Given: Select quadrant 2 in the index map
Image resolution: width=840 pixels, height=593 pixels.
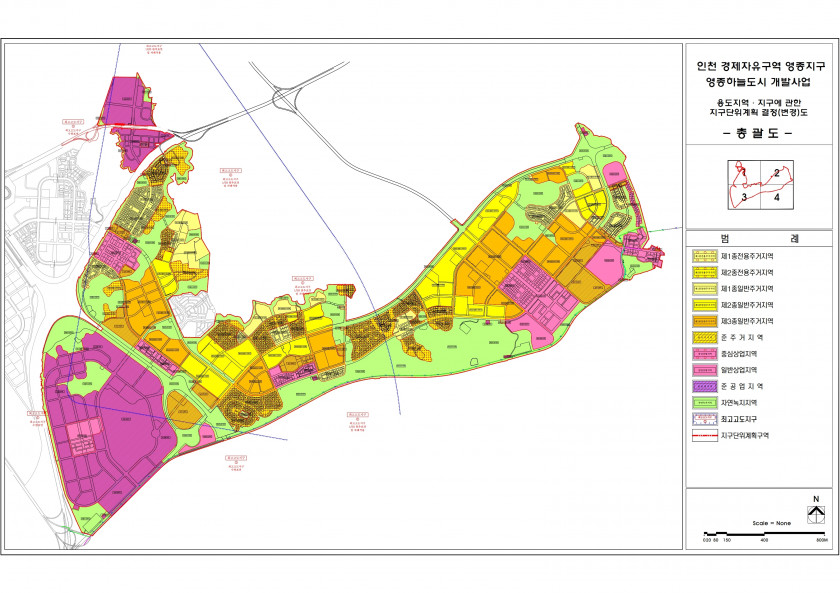Looking at the screenshot, I should pos(776,173).
